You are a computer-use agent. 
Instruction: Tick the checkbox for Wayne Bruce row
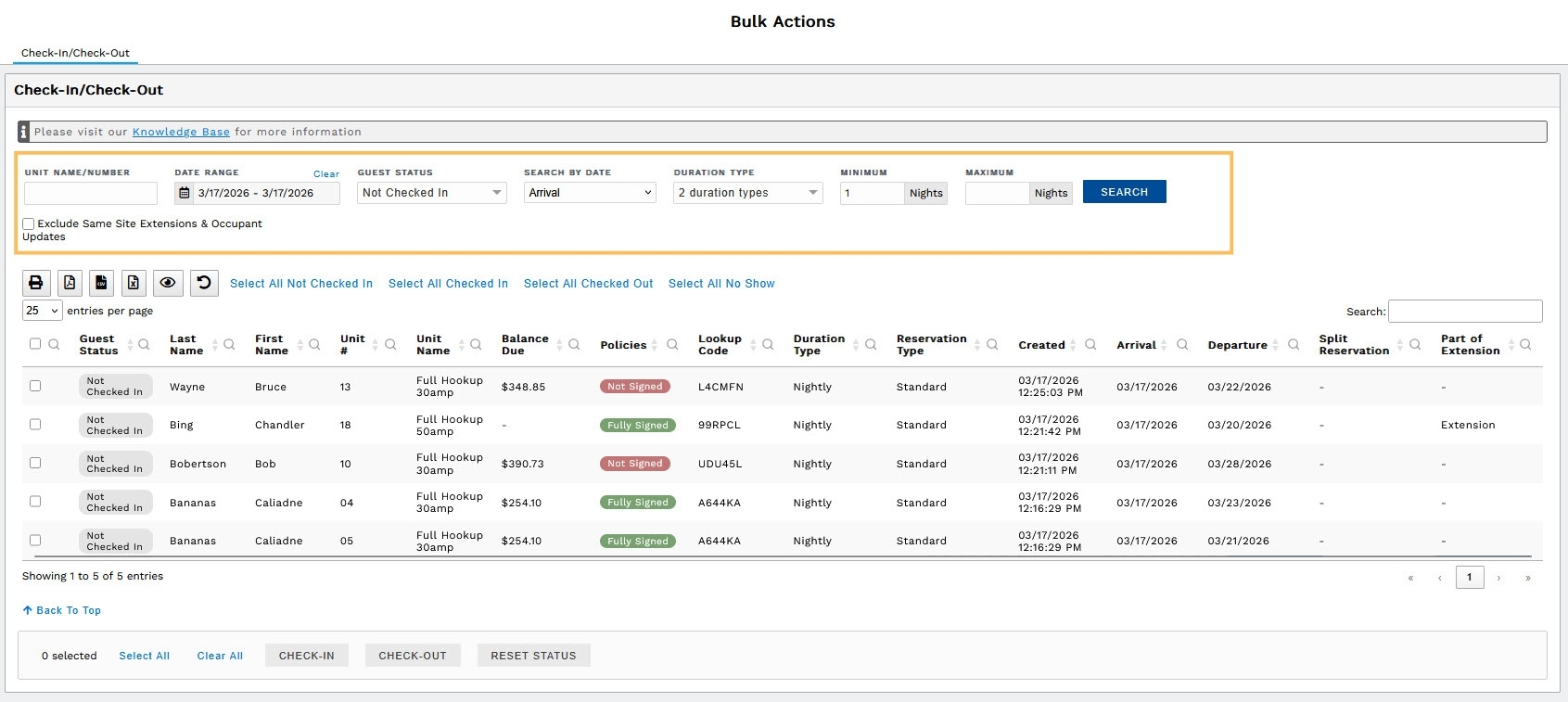(x=35, y=386)
